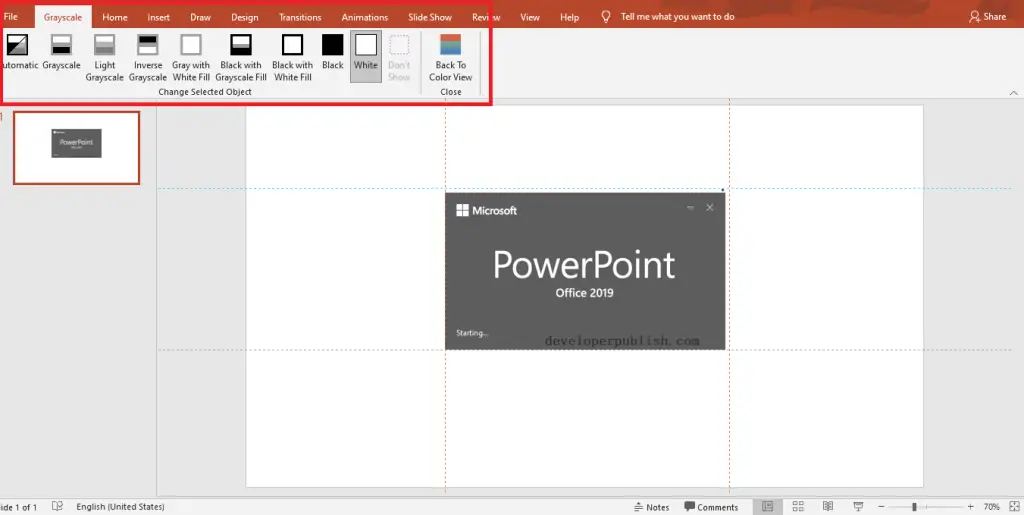Apply Gray with White Fill
Viewport: 1024px width, 515px height.
(x=191, y=57)
